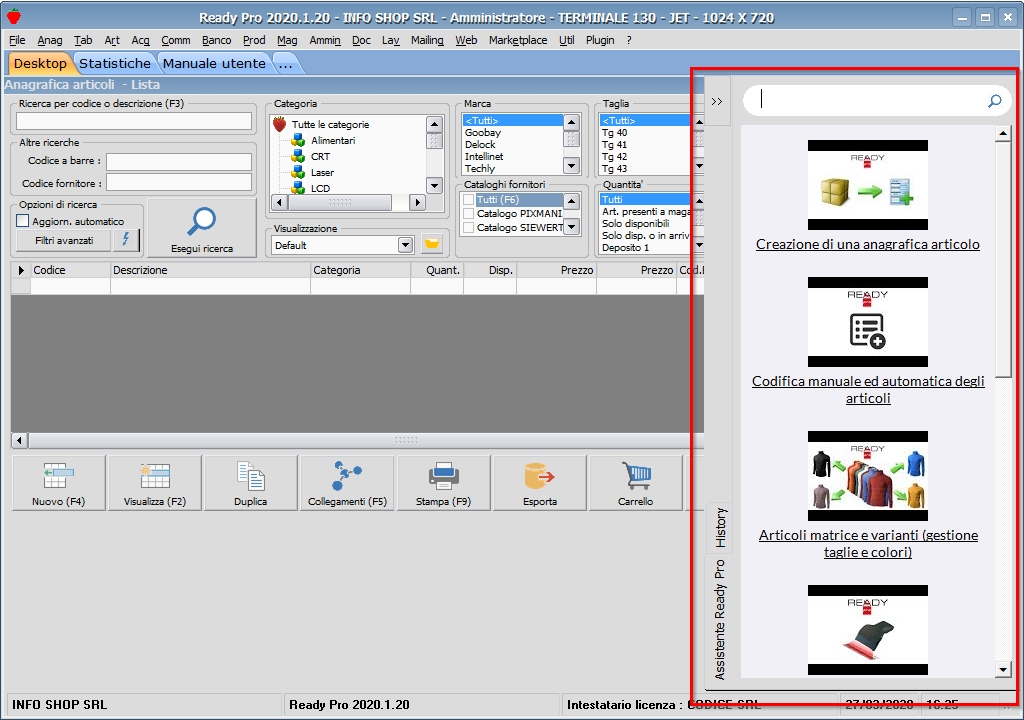Sort by the Descrizione column header
Image resolution: width=1024 pixels, height=720 pixels.
[x=210, y=270]
